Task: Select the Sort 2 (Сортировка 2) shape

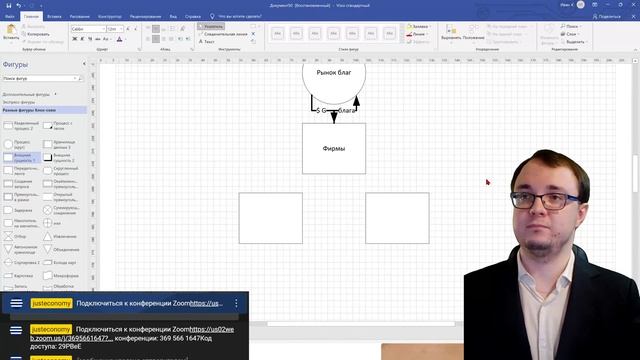Action: [x=22, y=262]
